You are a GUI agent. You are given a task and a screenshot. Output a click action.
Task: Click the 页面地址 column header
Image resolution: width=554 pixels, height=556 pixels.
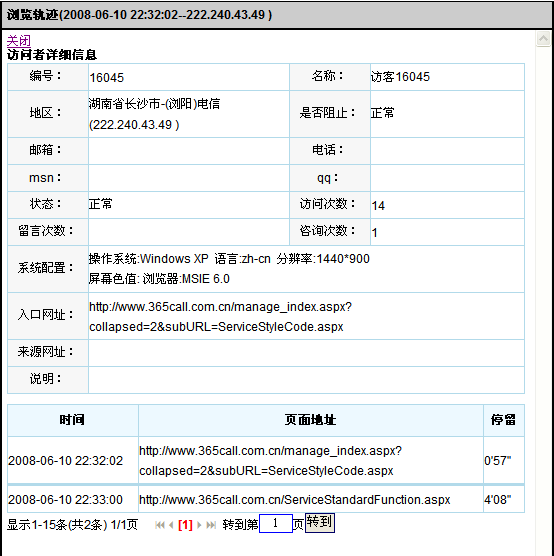(x=310, y=420)
